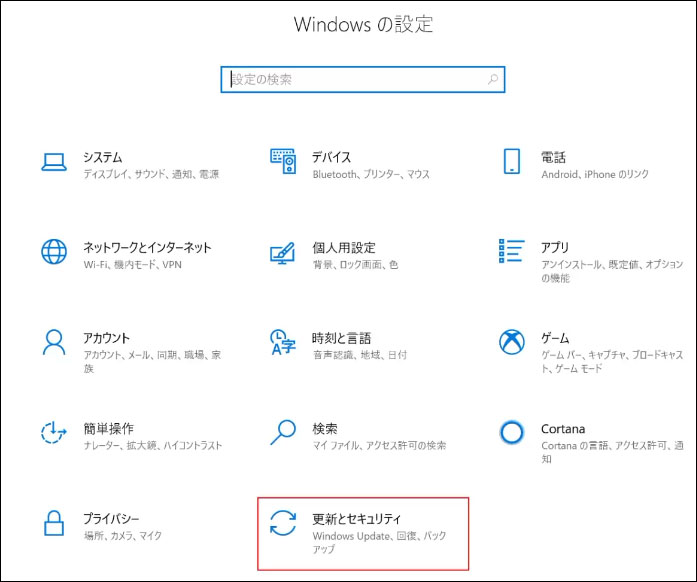Click text Cortana の言語、アクセス許可、通知
The image size is (697, 582).
coord(612,452)
